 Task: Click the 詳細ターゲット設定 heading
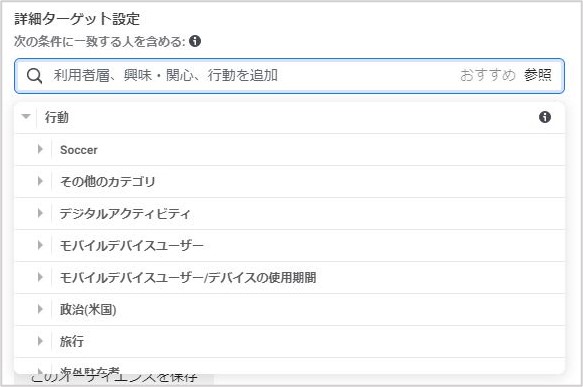77,19
